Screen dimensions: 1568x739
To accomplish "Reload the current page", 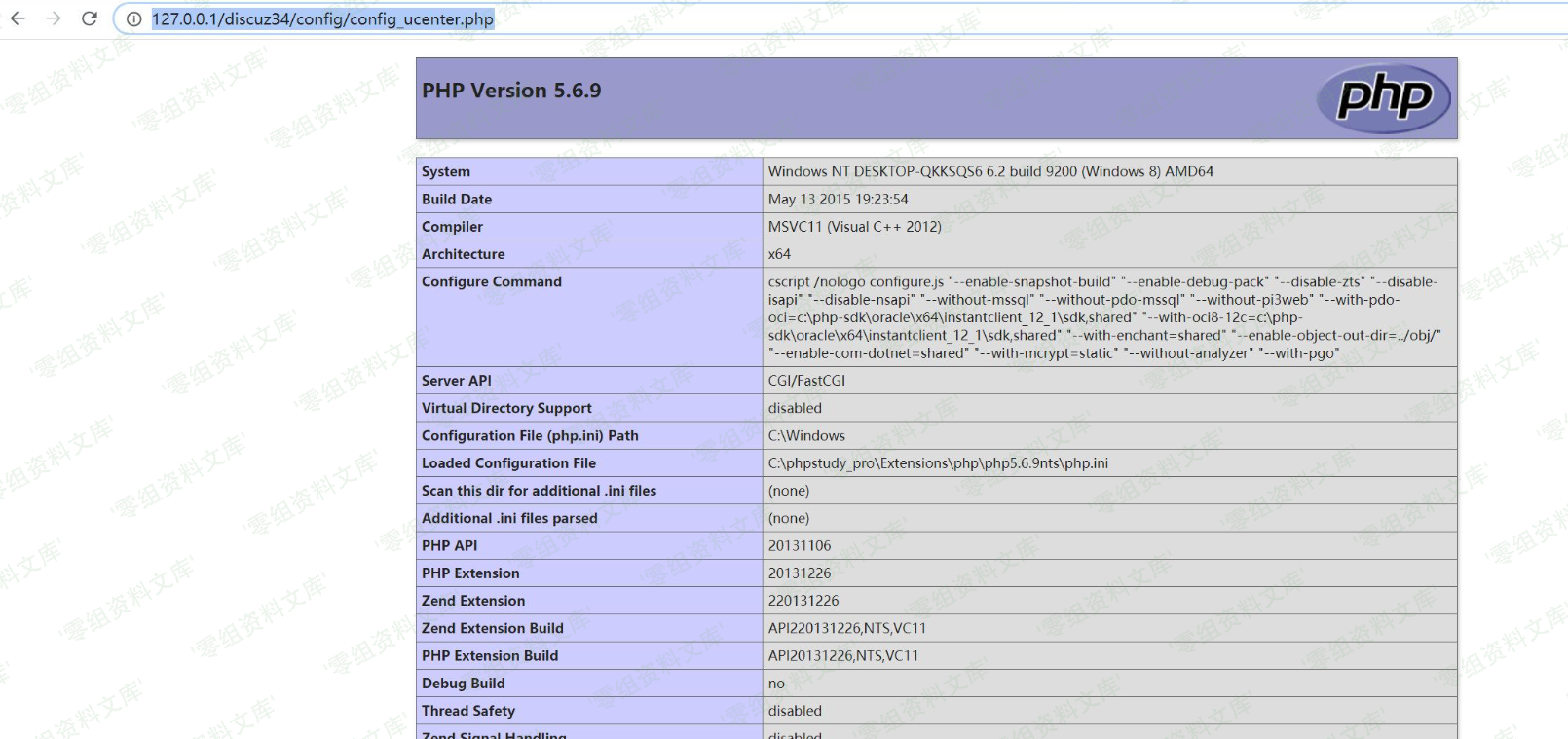I will coord(90,18).
